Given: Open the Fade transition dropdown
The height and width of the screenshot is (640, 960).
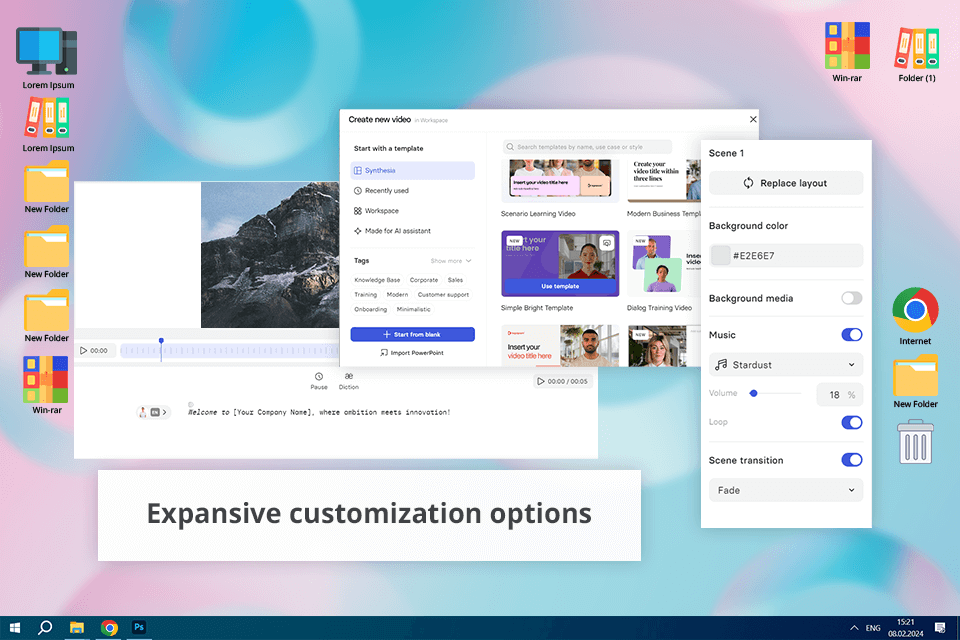Looking at the screenshot, I should click(x=786, y=490).
